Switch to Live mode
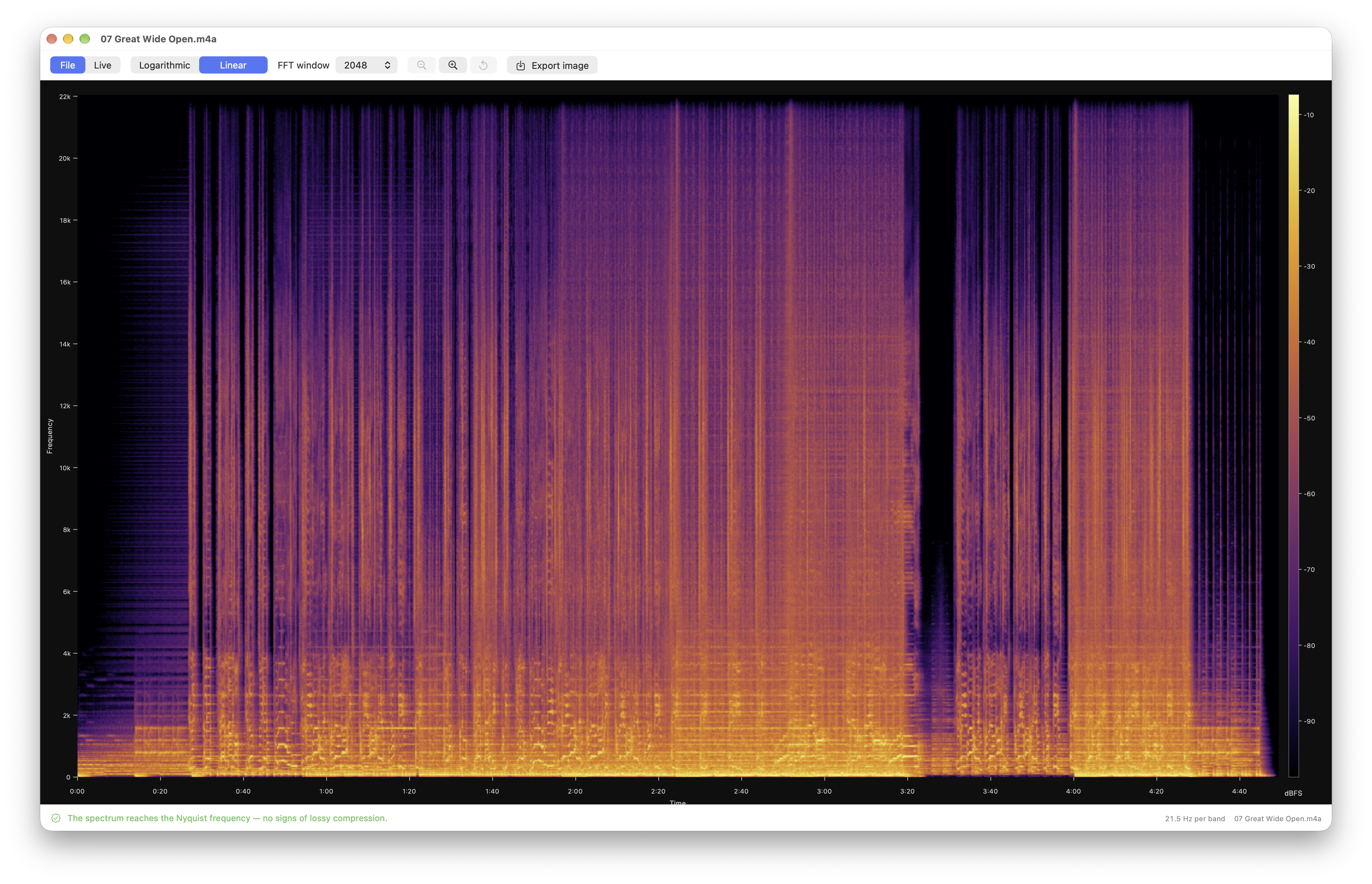 [x=103, y=65]
